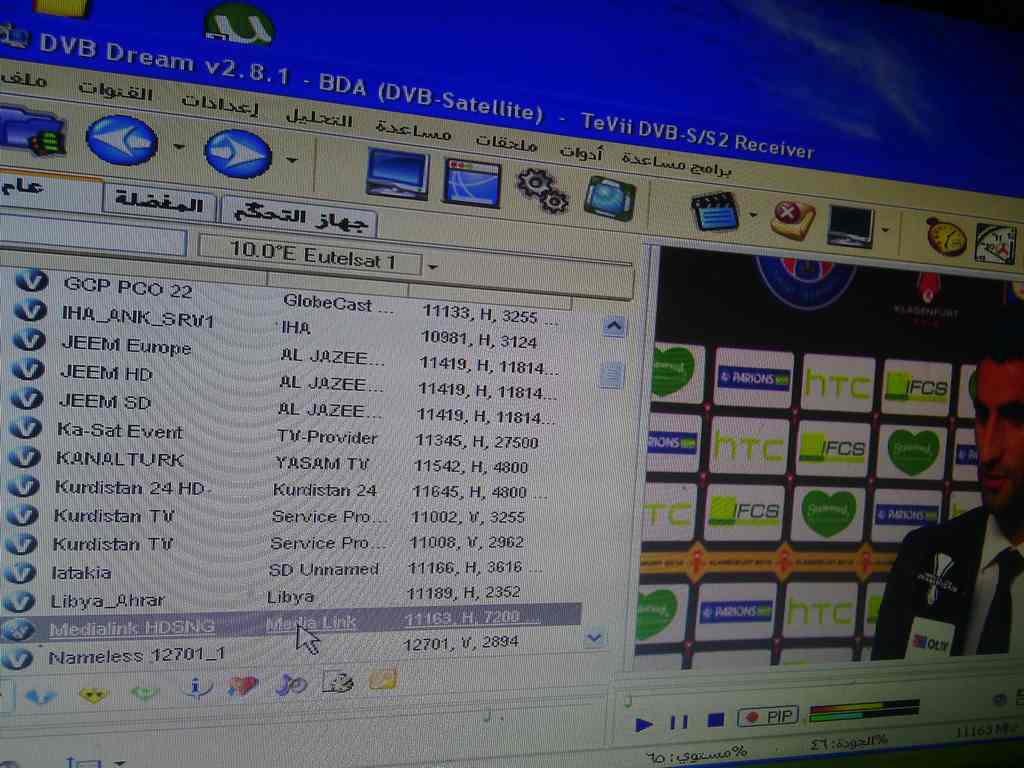Click the channel list scrollbar thumb
The width and height of the screenshot is (1024, 768).
tap(612, 375)
